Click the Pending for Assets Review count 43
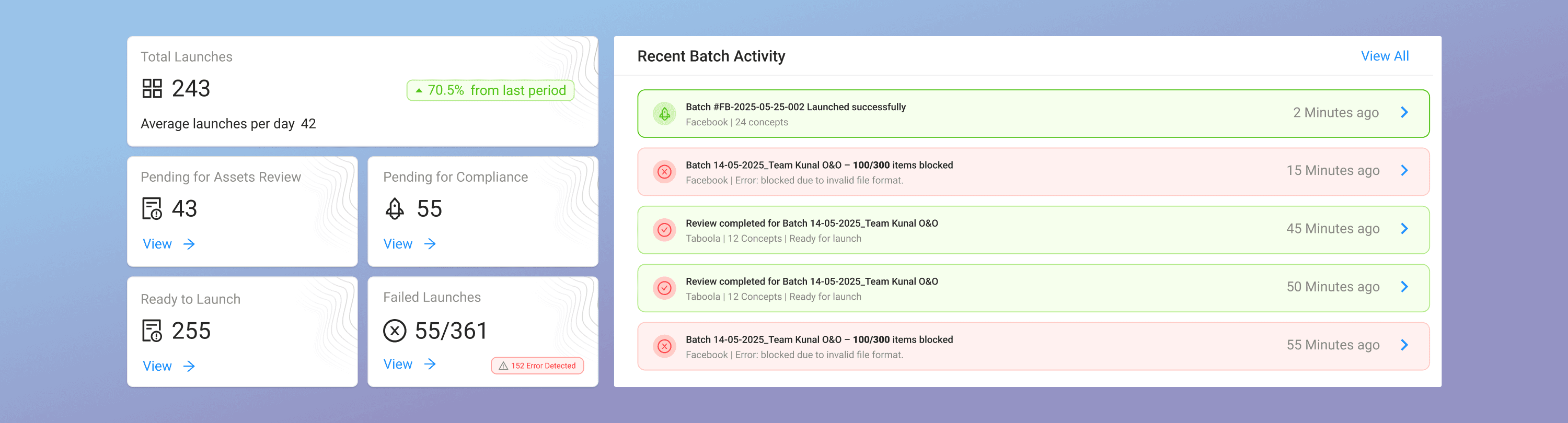 (x=185, y=208)
